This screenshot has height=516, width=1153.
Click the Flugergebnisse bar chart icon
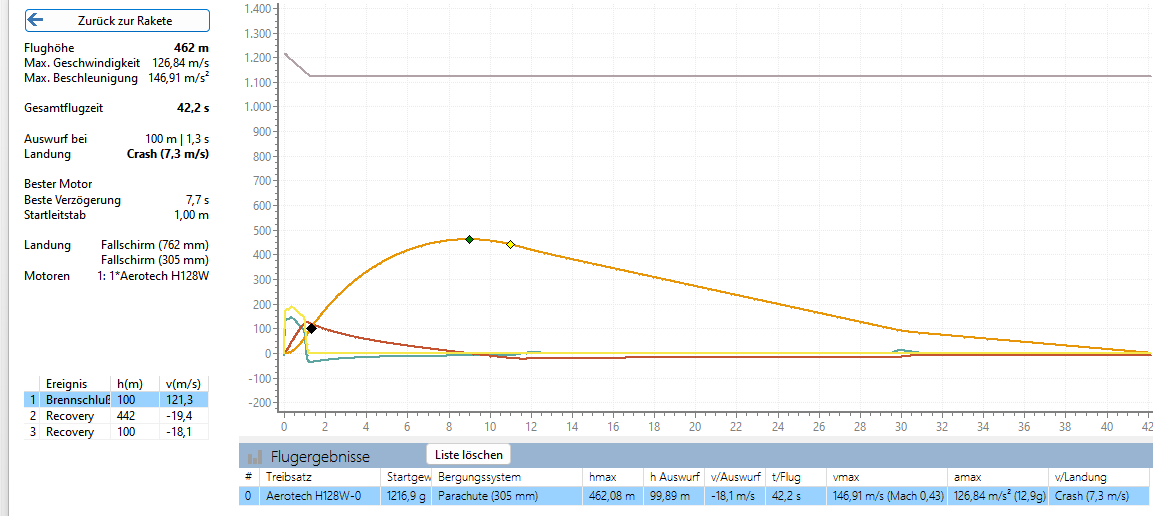point(255,456)
